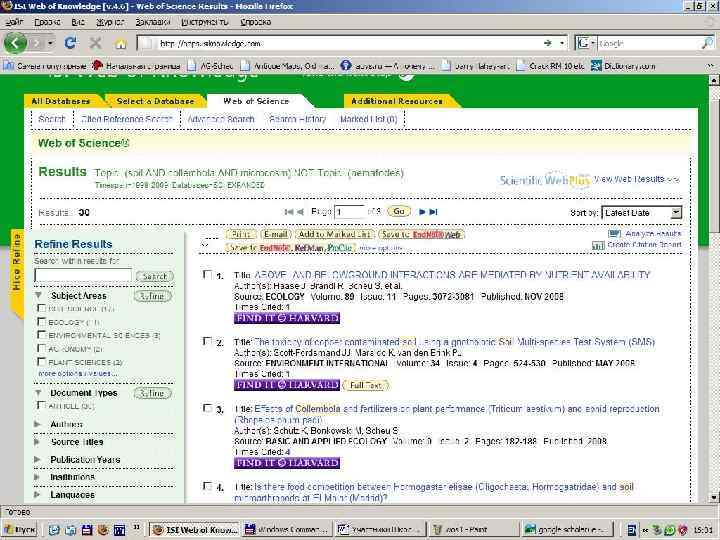720x540 pixels.
Task: Tick the ECOLOGY subject area checkbox
Action: (x=42, y=321)
